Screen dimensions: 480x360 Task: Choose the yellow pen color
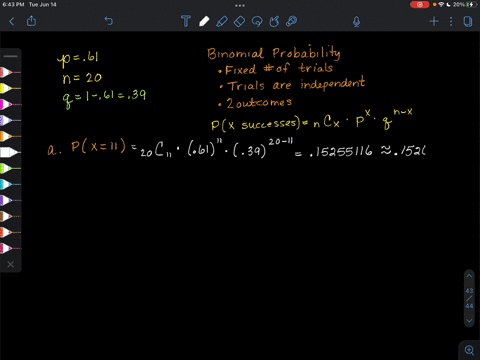[x=10, y=88]
